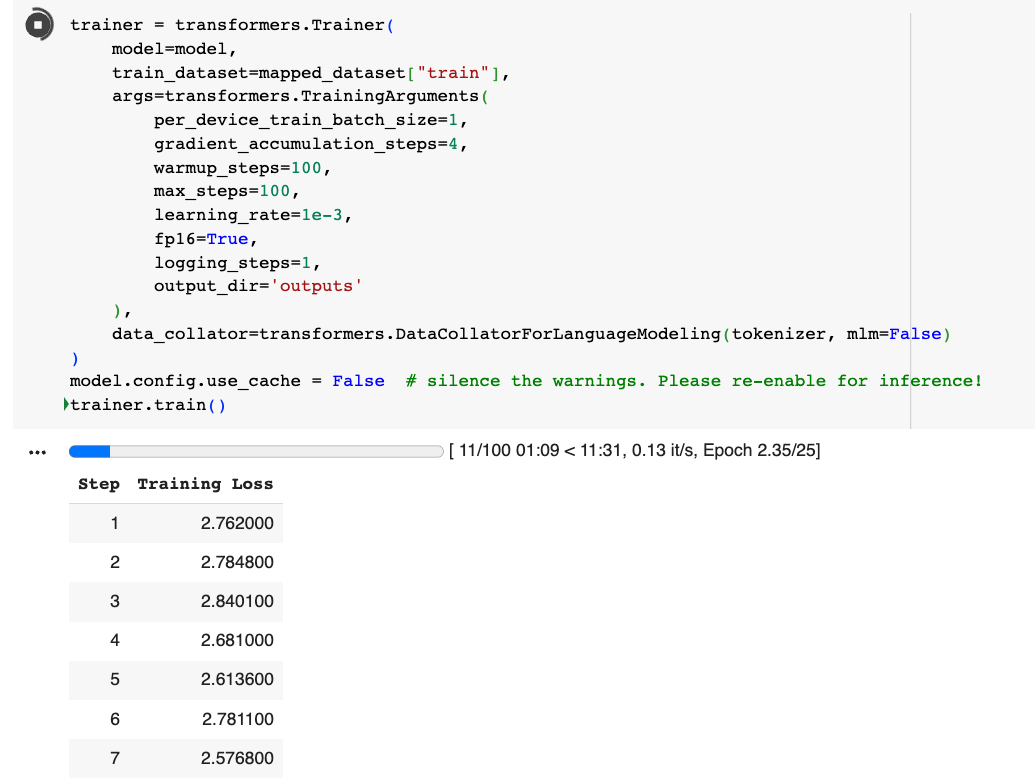Open the output options three-dots menu
This screenshot has height=783, width=1035.
[38, 452]
